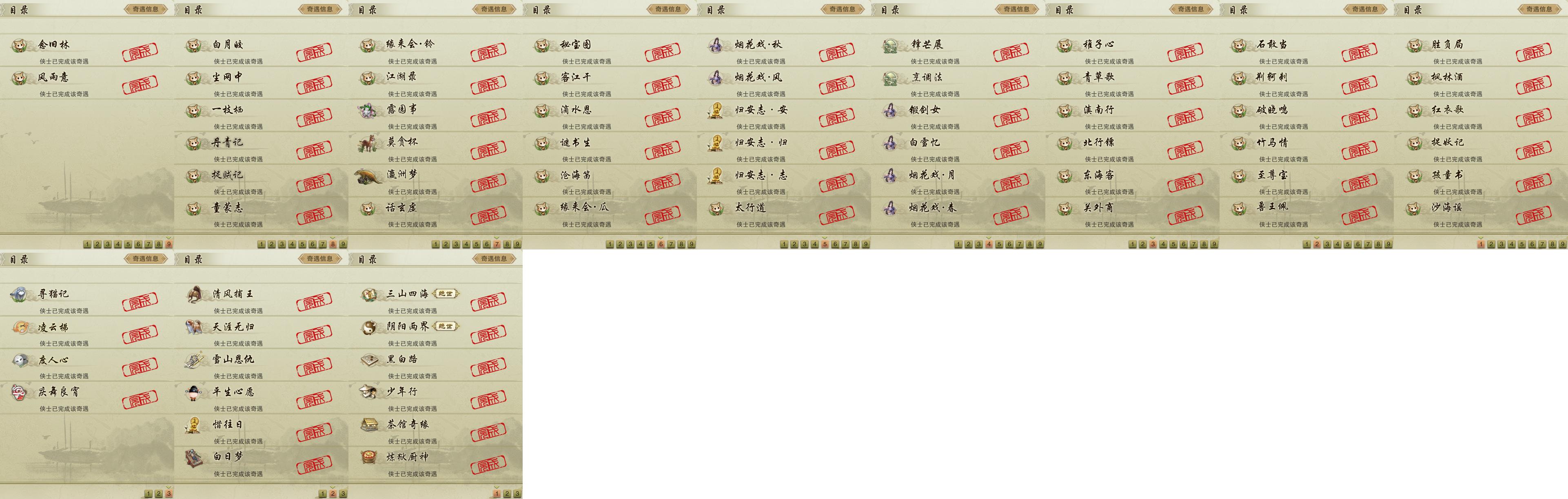Click the flower fairy icon for 露园事
1568x499 pixels.
coord(369,110)
